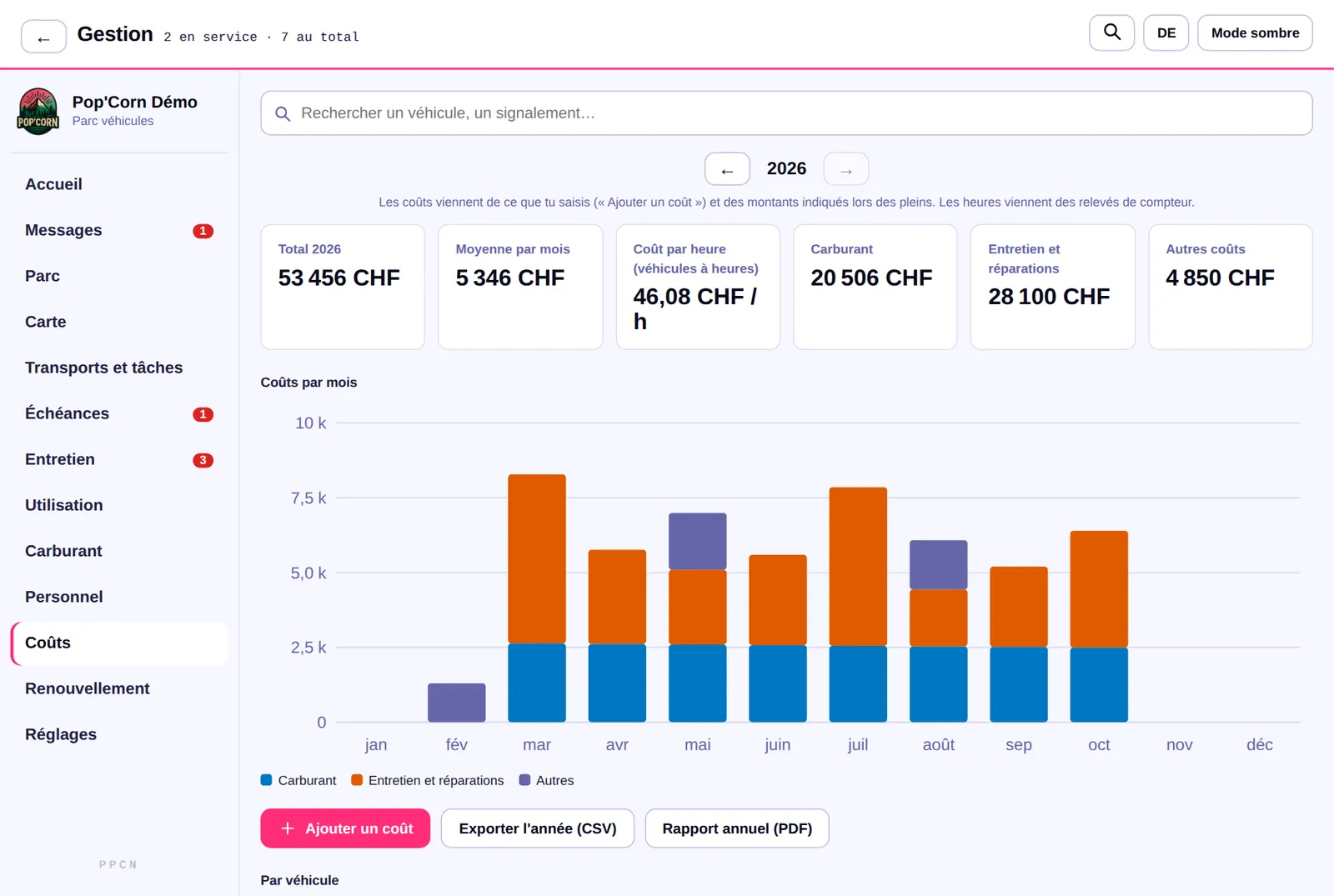Toggle Entretien et réparations legend swatch

coord(357,780)
